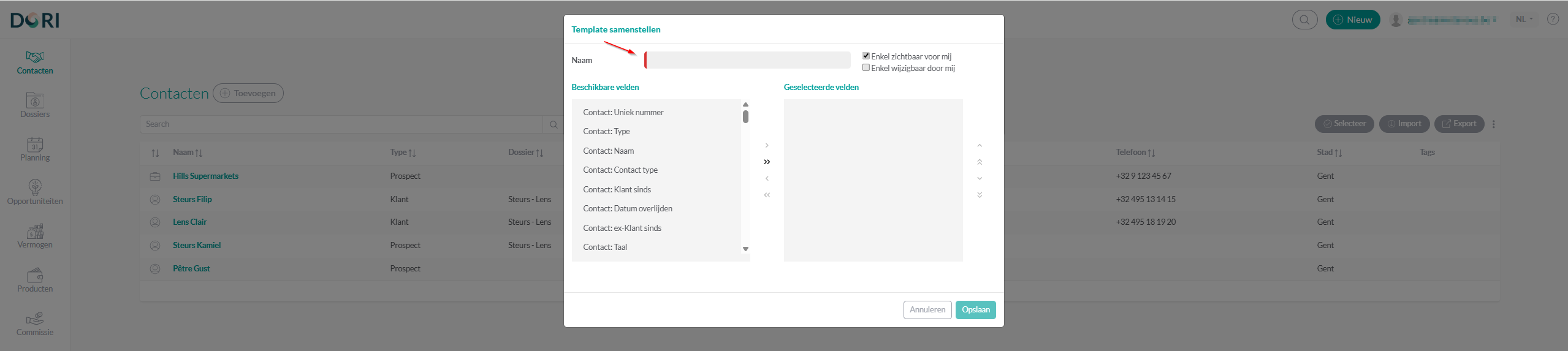Open the NL language dropdown
Image resolution: width=1568 pixels, height=351 pixels.
[1524, 19]
